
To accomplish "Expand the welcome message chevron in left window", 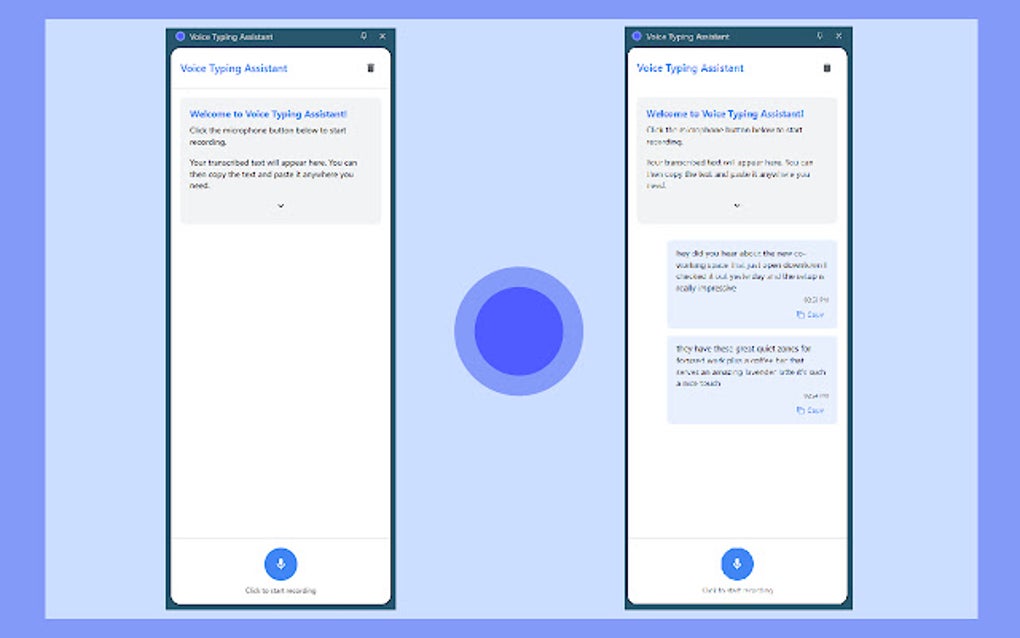I will (x=280, y=205).
